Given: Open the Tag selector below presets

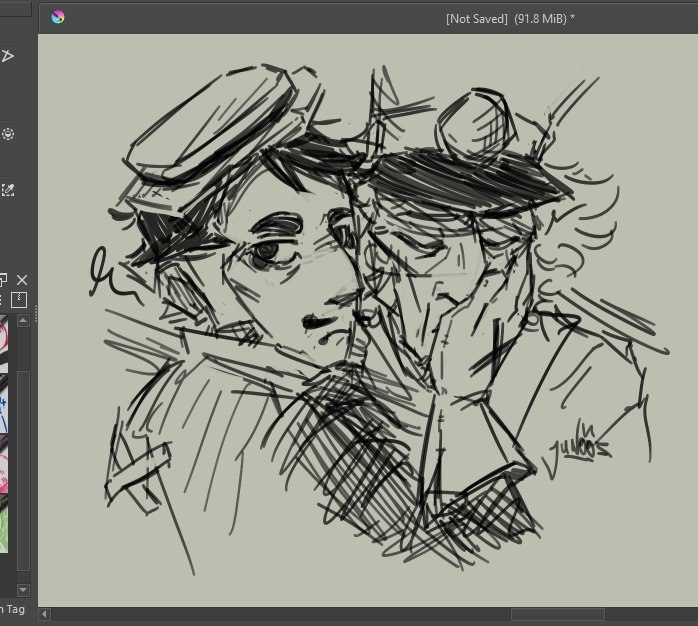Looking at the screenshot, I should pyautogui.click(x=12, y=609).
